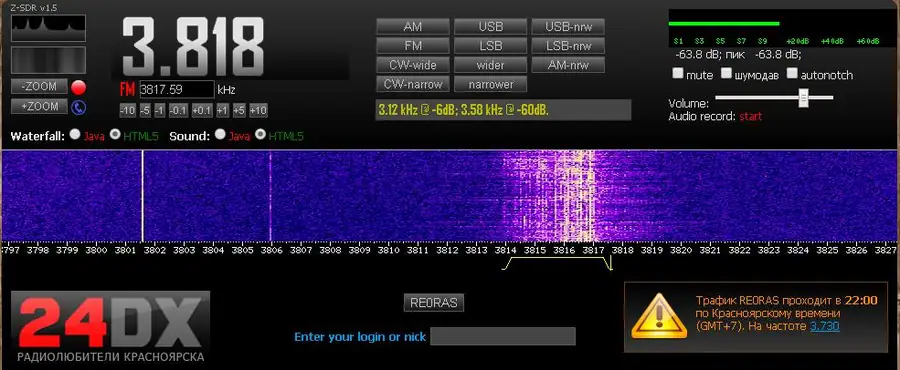
Task: Select USB-nrw mode
Action: click(x=568, y=26)
